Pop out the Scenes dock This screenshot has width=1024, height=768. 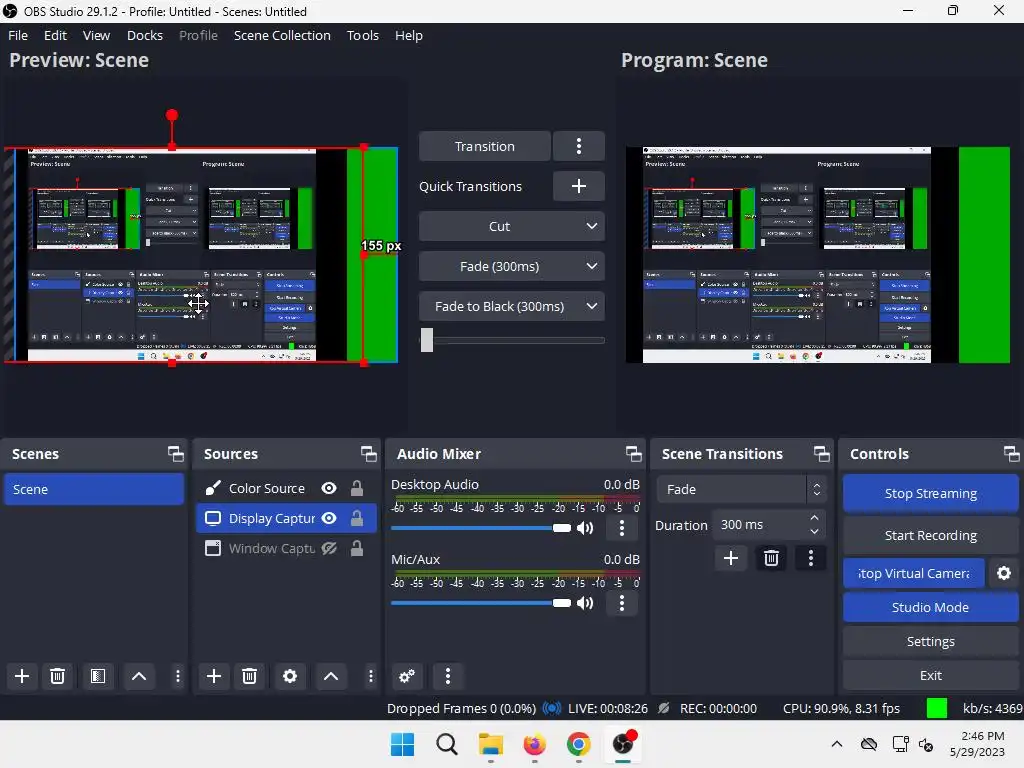(x=176, y=454)
